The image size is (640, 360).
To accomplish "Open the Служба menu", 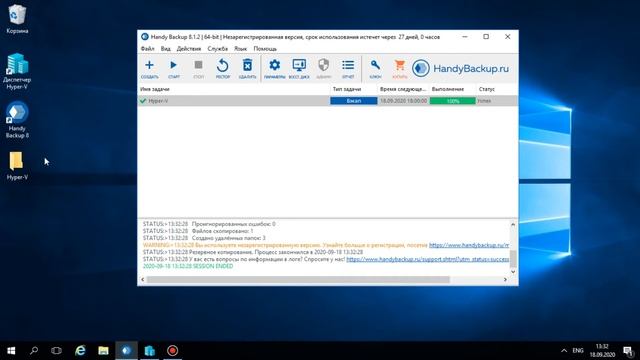I will pos(218,49).
